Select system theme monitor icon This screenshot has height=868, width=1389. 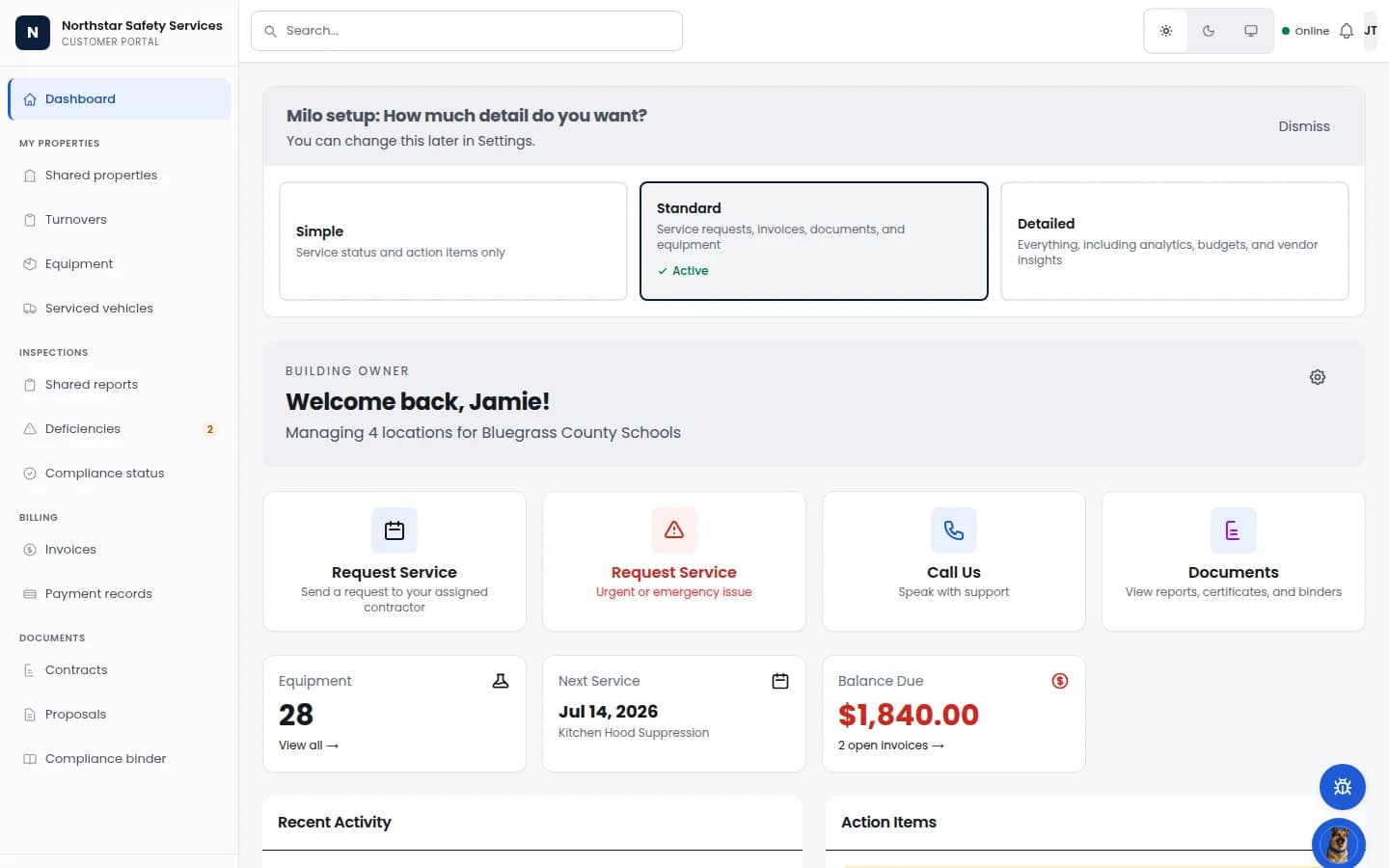tap(1251, 31)
